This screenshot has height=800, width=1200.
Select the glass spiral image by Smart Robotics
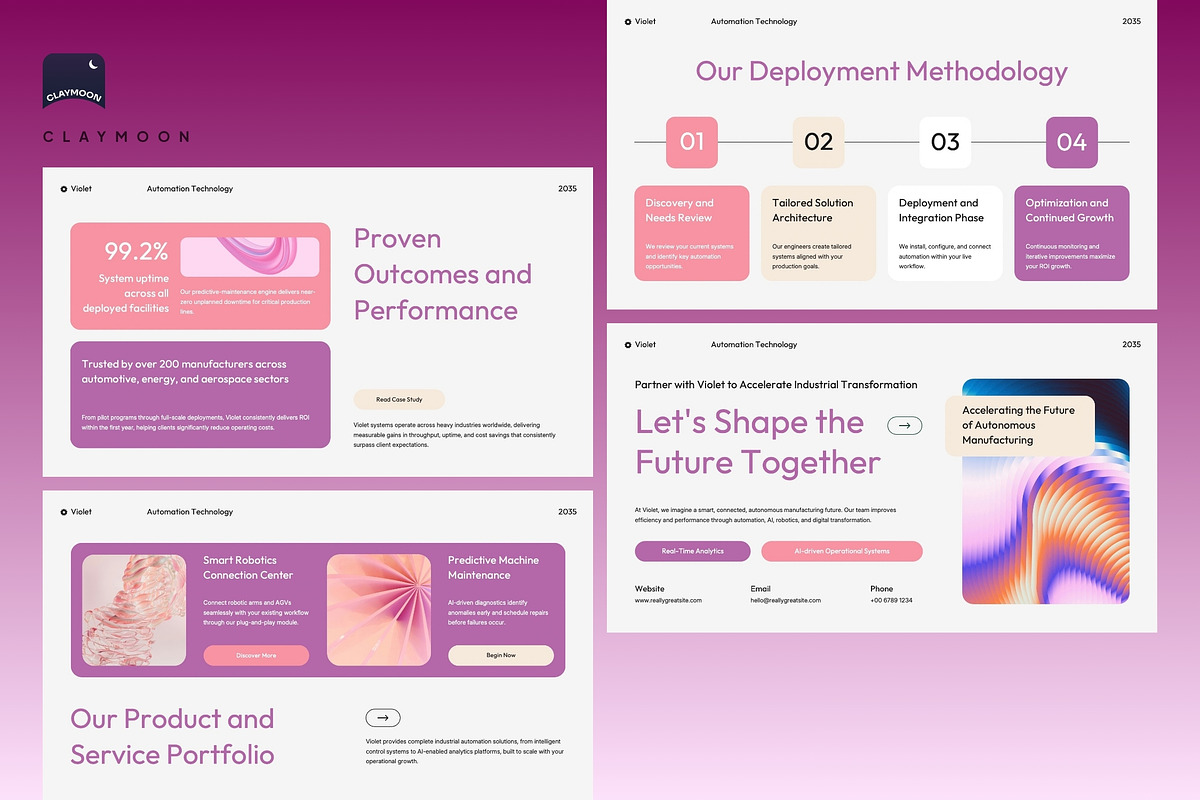pyautogui.click(x=134, y=610)
